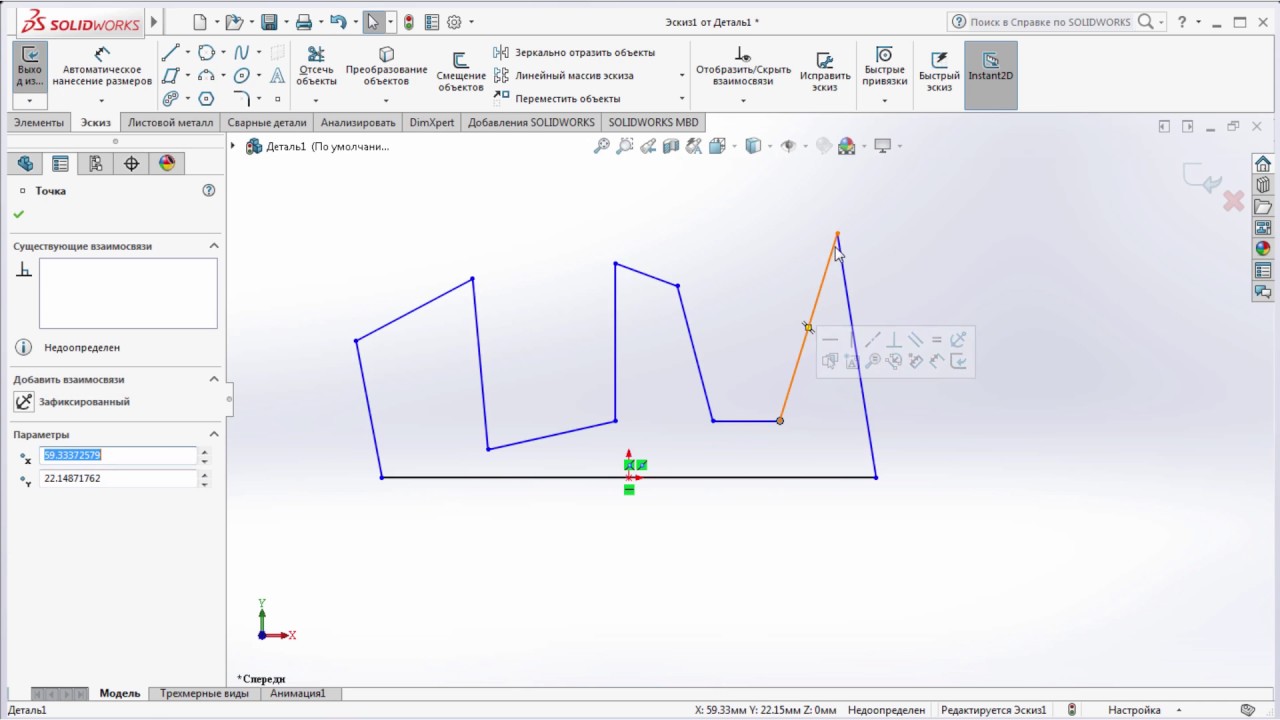Viewport: 1280px width, 720px height.
Task: Switch to Листовой металл tab
Action: tap(170, 122)
